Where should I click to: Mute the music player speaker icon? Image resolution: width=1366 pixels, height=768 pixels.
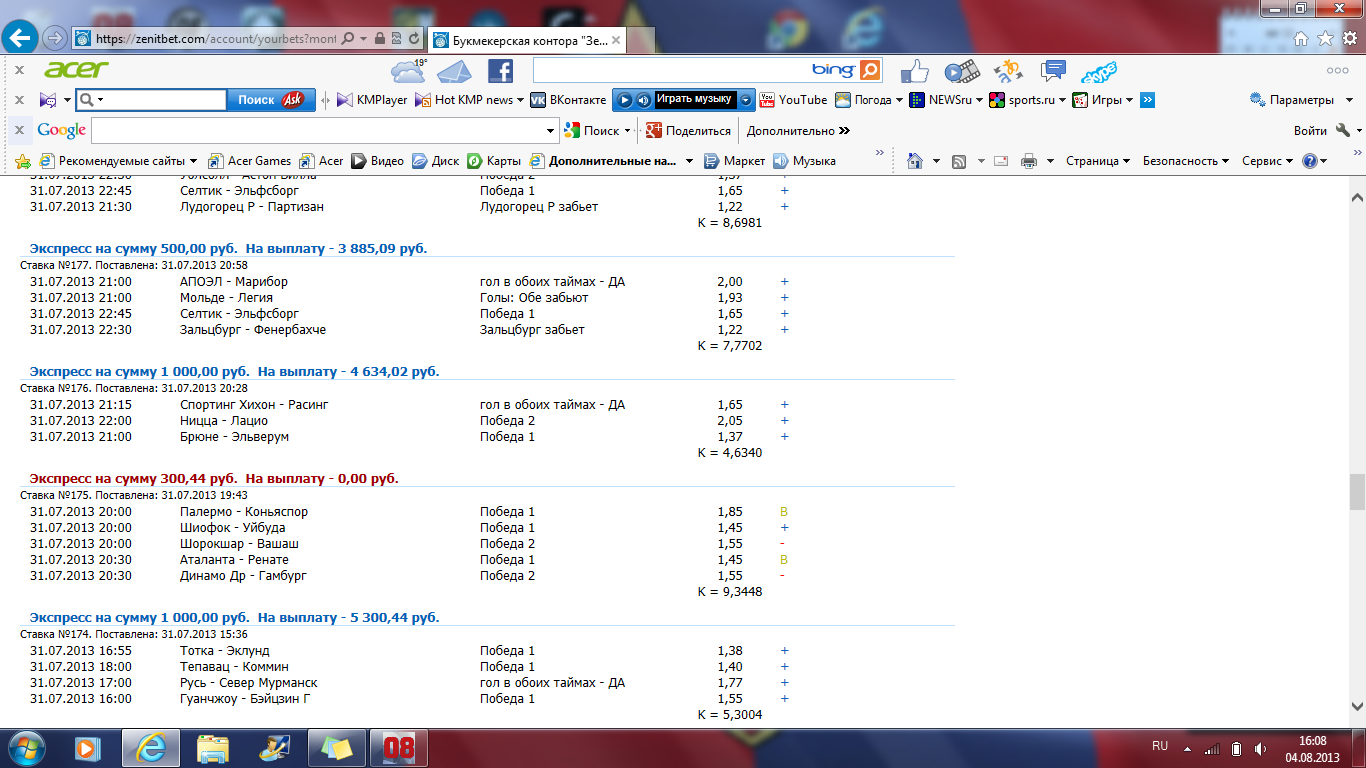pyautogui.click(x=644, y=100)
